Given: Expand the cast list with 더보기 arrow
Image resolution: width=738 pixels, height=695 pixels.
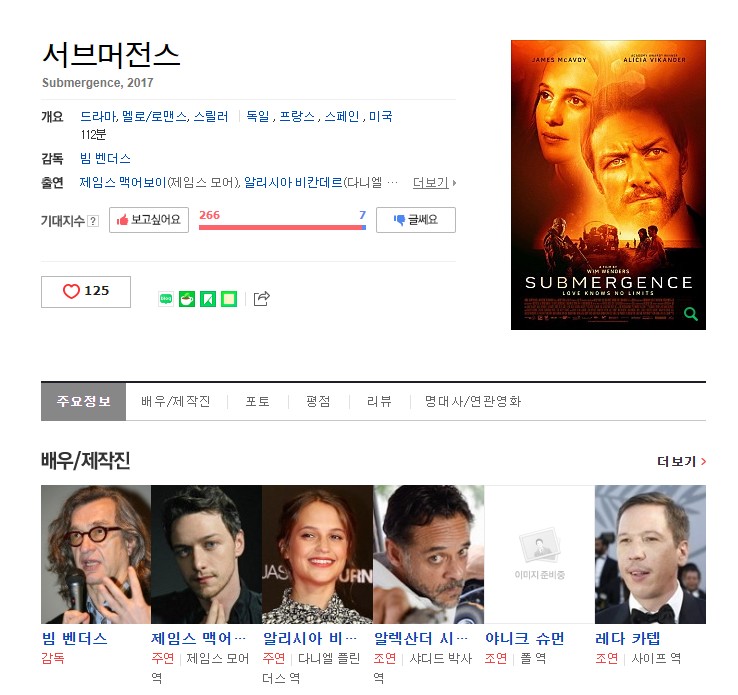Looking at the screenshot, I should pyautogui.click(x=434, y=183).
